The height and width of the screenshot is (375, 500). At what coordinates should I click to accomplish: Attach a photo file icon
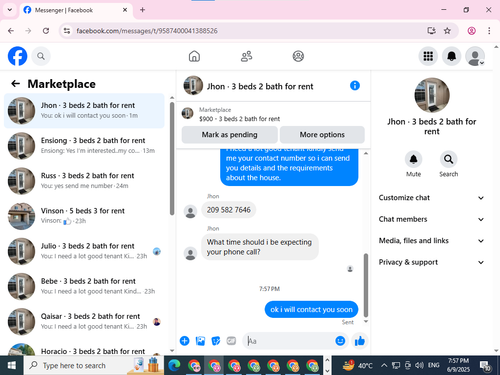pos(200,341)
